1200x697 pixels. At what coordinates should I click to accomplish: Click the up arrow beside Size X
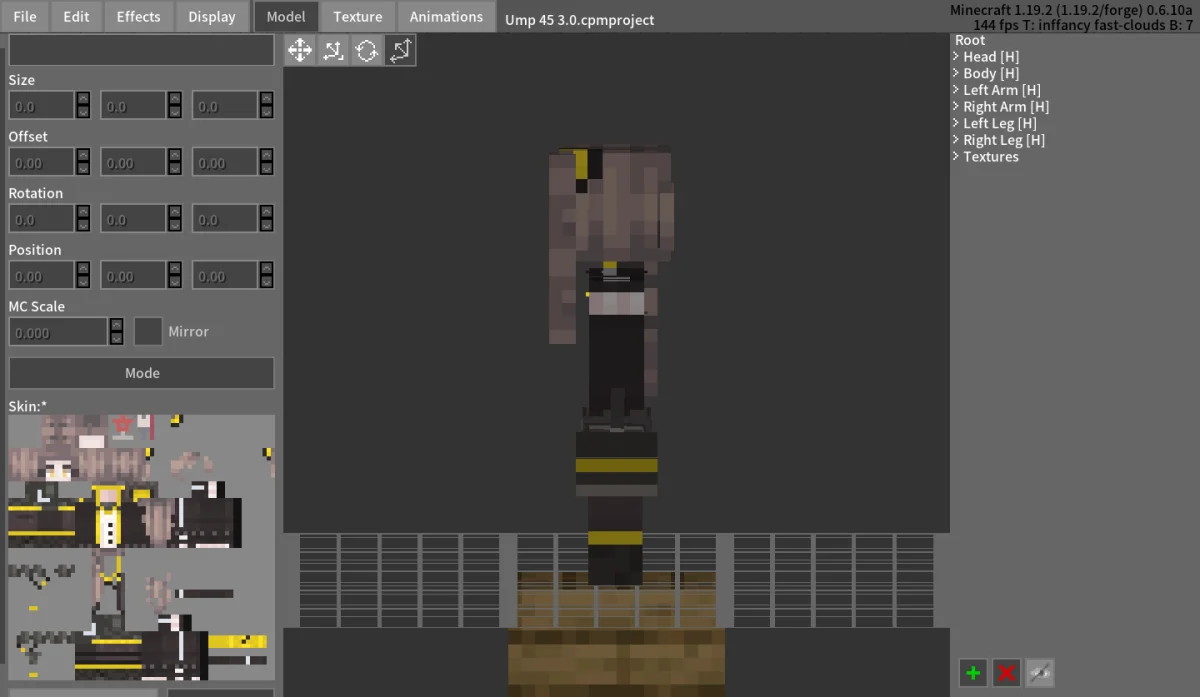[x=83, y=99]
